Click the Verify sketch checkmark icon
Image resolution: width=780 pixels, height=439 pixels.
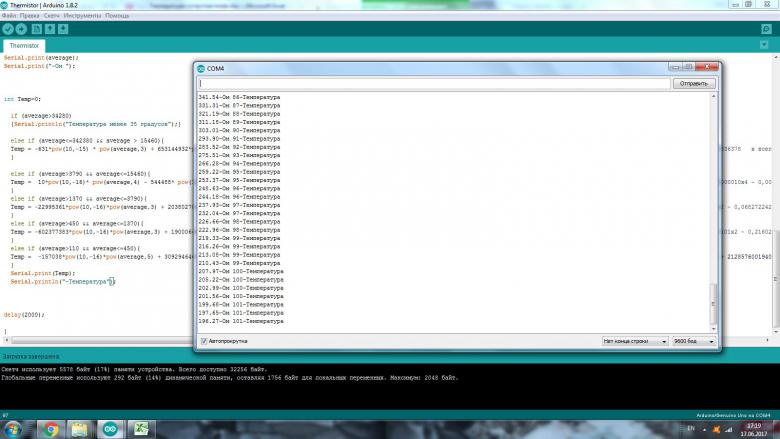[x=7, y=29]
